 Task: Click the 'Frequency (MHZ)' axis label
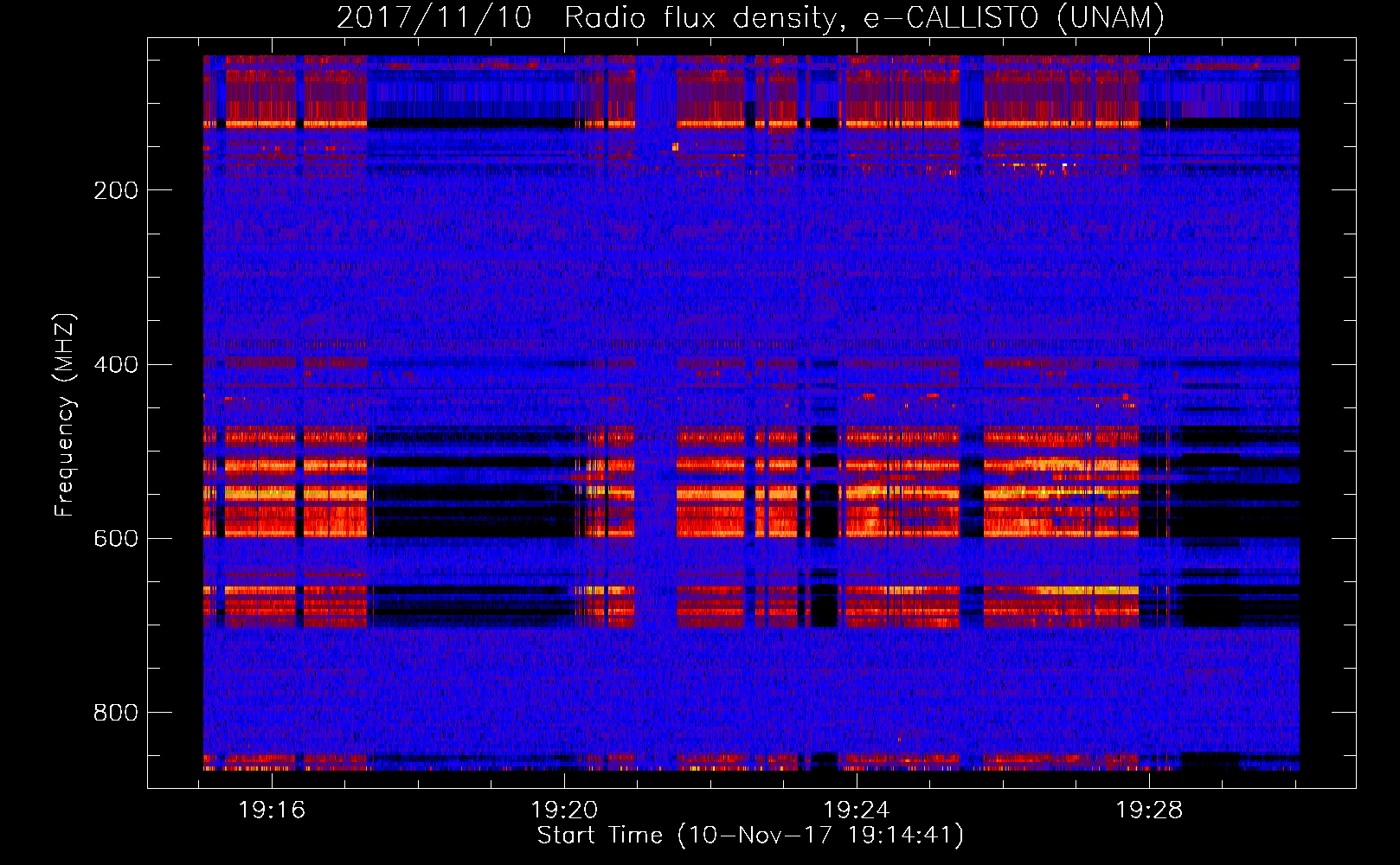tap(65, 415)
